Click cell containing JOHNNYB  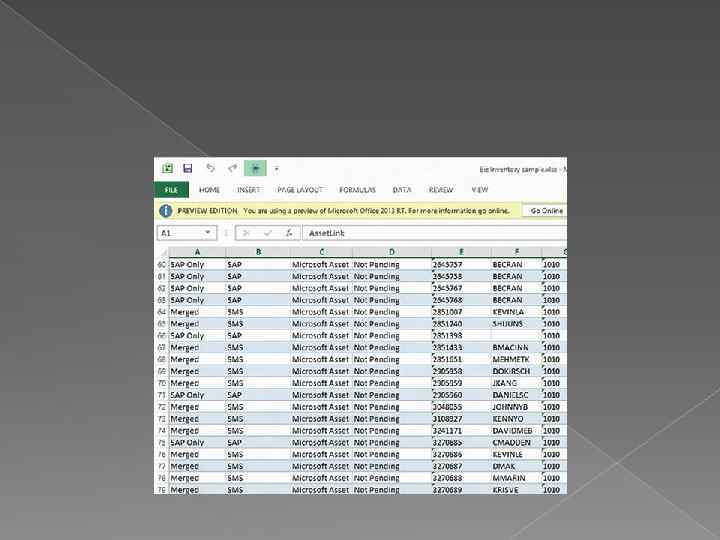[x=517, y=407]
